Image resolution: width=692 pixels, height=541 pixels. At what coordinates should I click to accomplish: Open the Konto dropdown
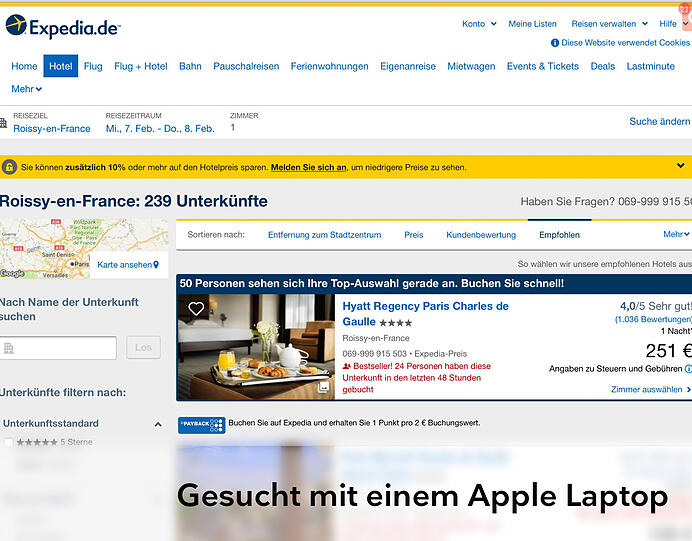pyautogui.click(x=479, y=24)
